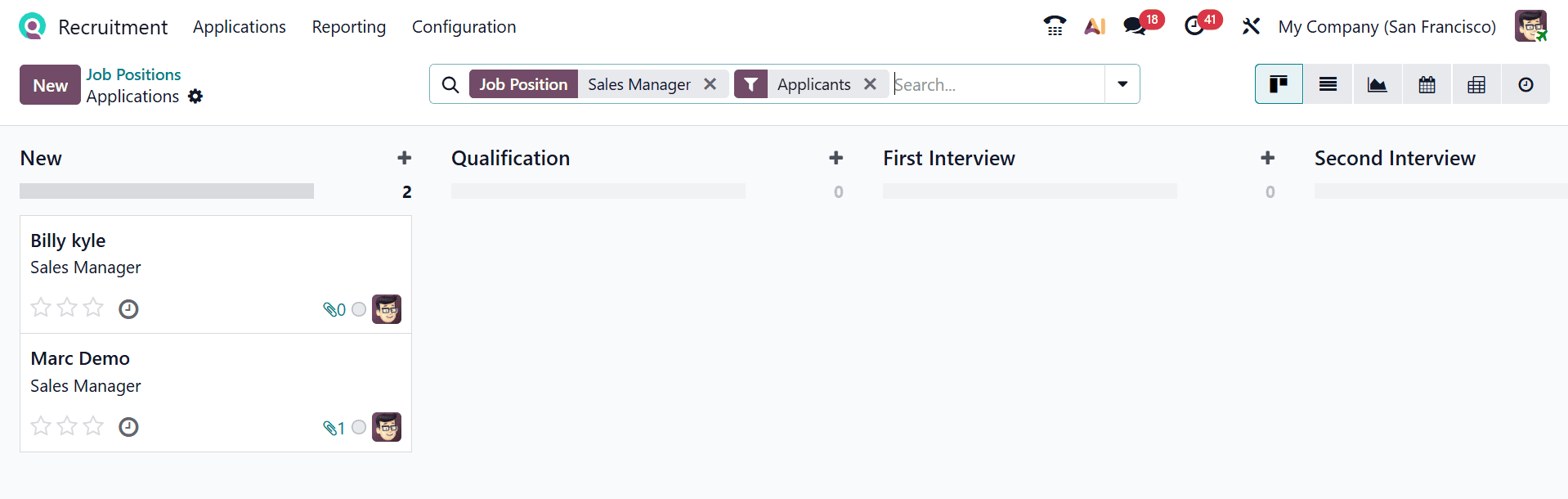Open the Applications menu

pos(240,27)
